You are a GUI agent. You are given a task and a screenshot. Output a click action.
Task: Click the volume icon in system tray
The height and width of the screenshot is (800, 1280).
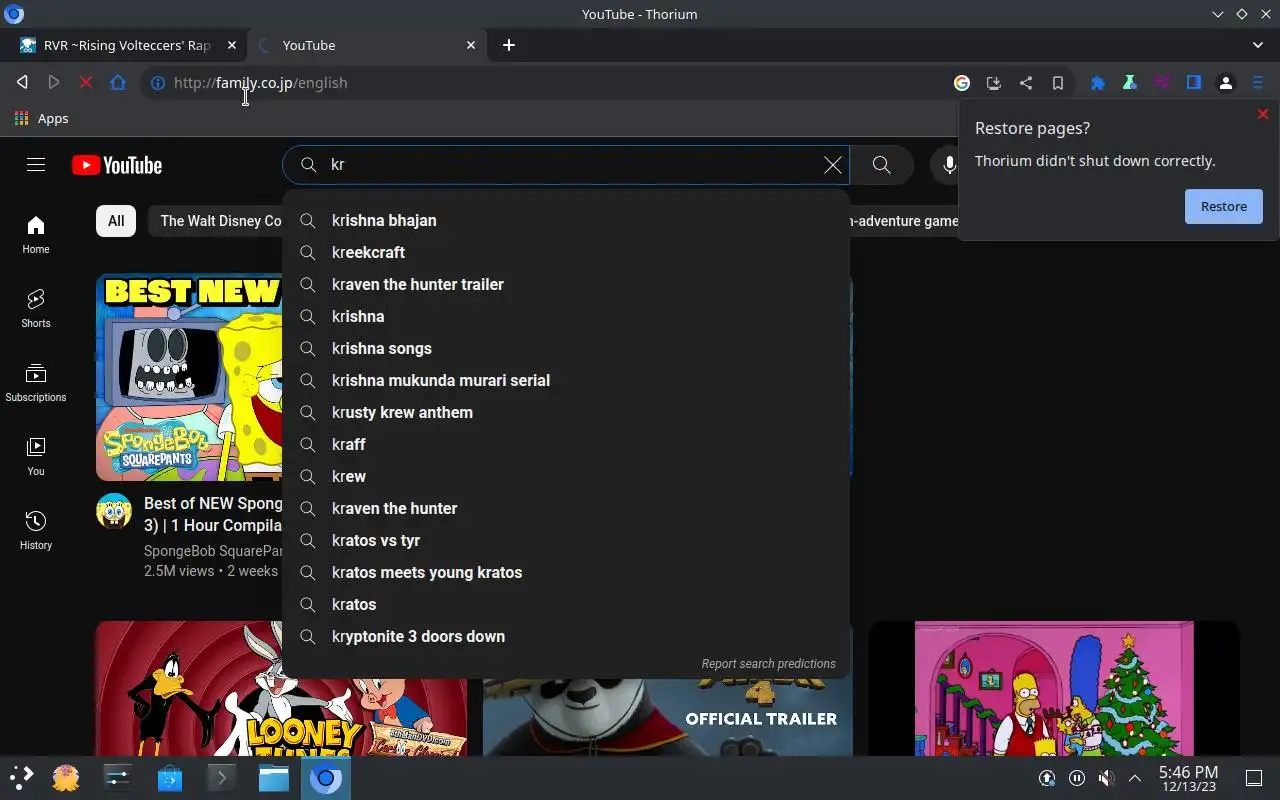pos(1106,778)
